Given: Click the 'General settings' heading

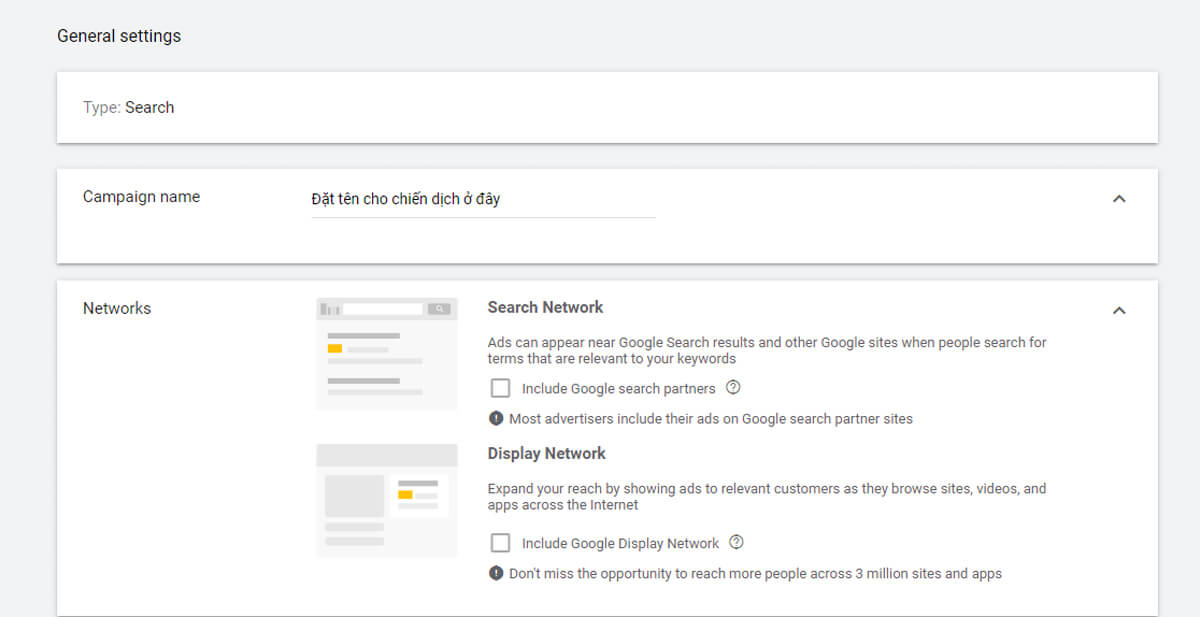Looking at the screenshot, I should 119,36.
